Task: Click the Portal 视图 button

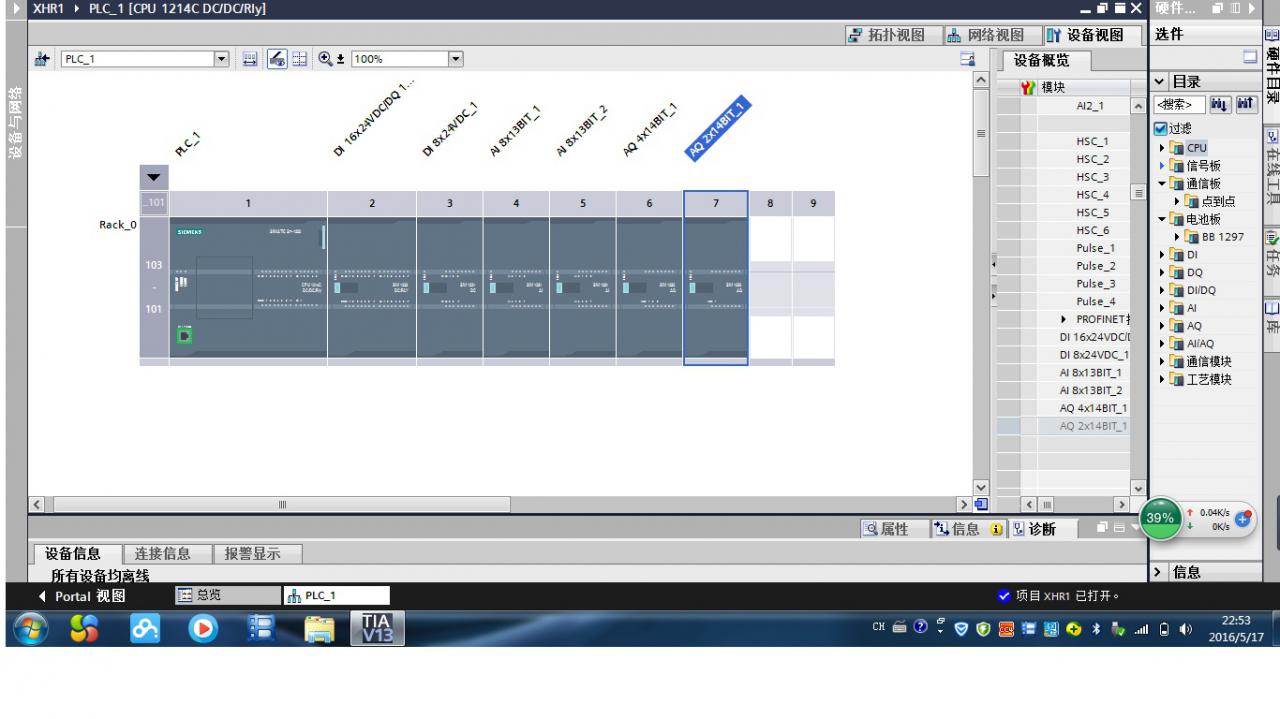Action: pos(82,596)
